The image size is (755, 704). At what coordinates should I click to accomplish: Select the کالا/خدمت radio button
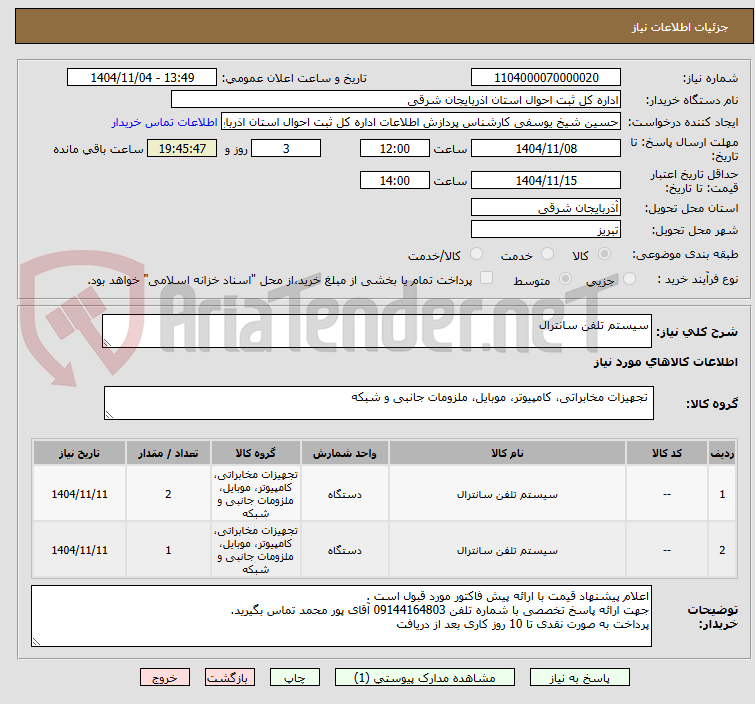[x=476, y=254]
